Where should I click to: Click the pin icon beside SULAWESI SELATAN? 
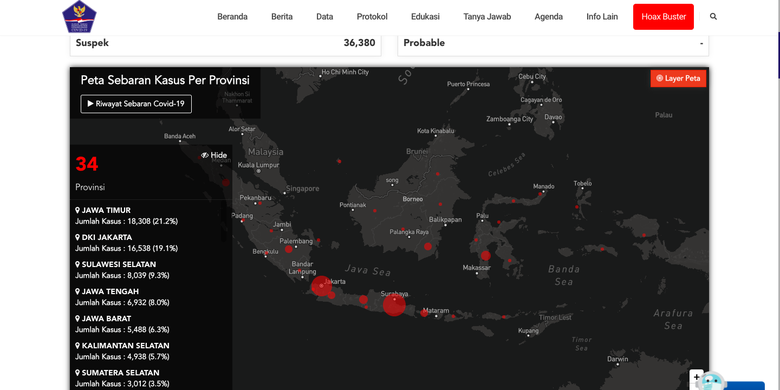click(78, 264)
